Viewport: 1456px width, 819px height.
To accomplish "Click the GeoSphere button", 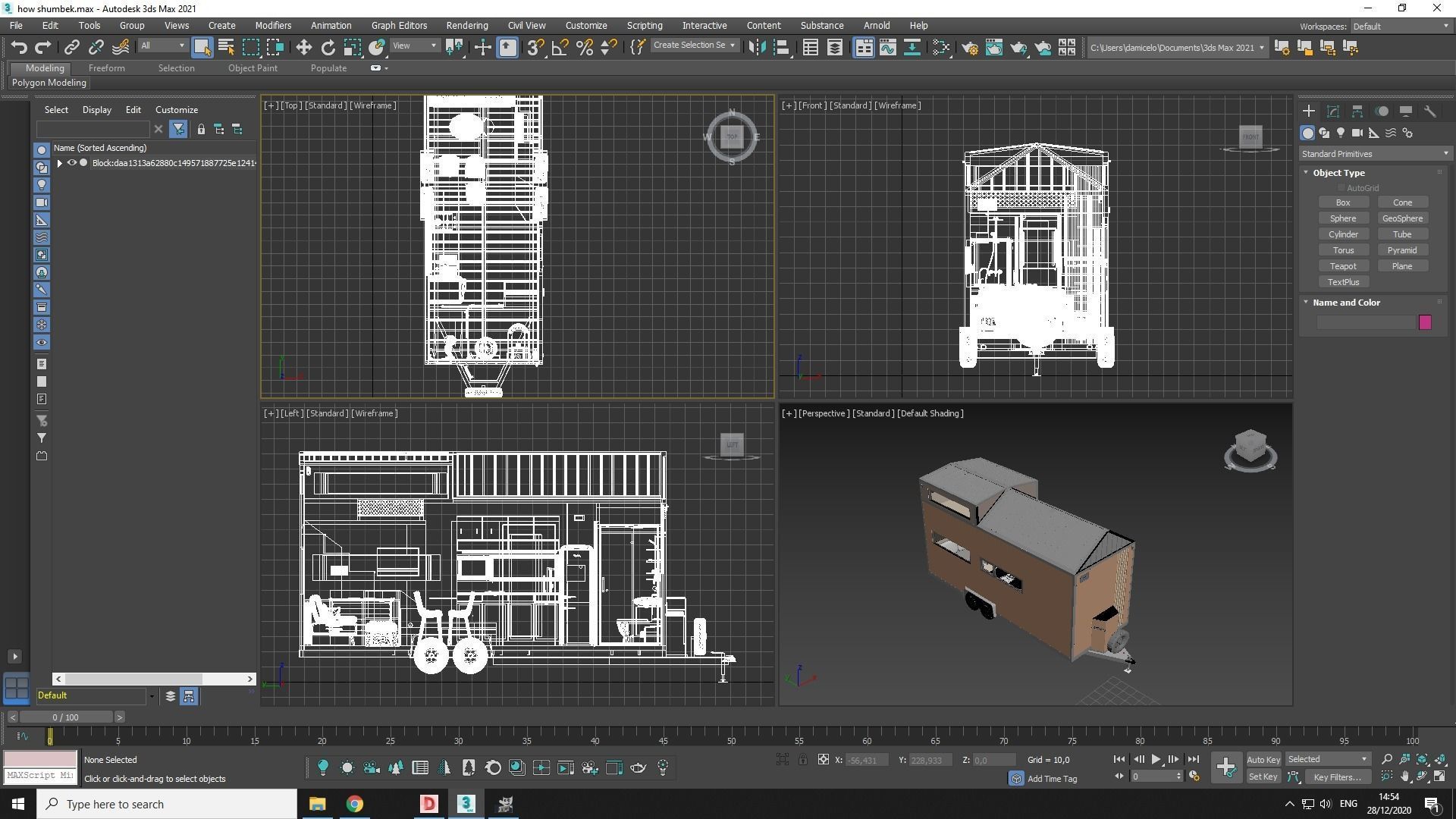I will point(1402,218).
